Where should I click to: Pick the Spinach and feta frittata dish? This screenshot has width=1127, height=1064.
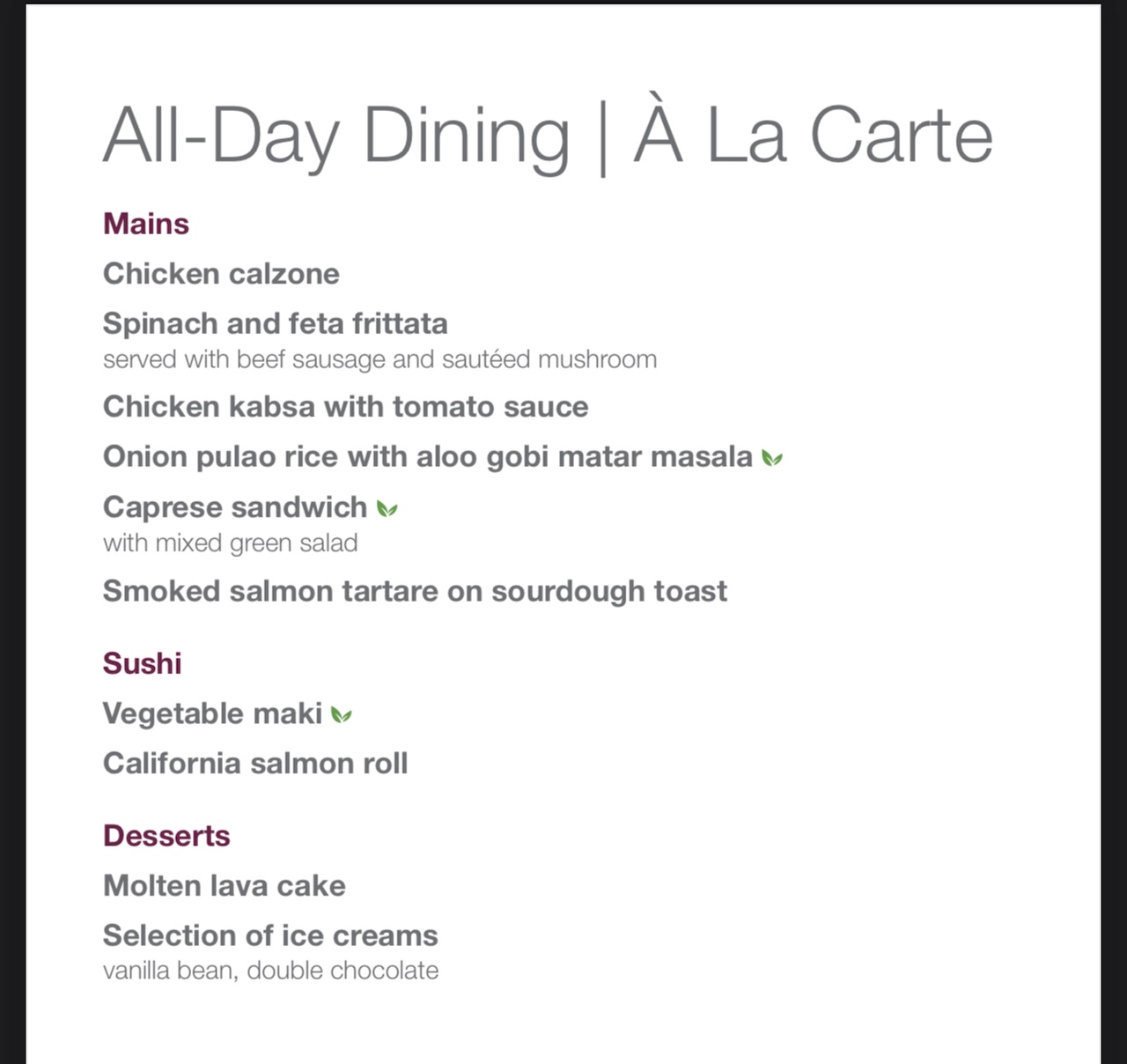[x=275, y=323]
